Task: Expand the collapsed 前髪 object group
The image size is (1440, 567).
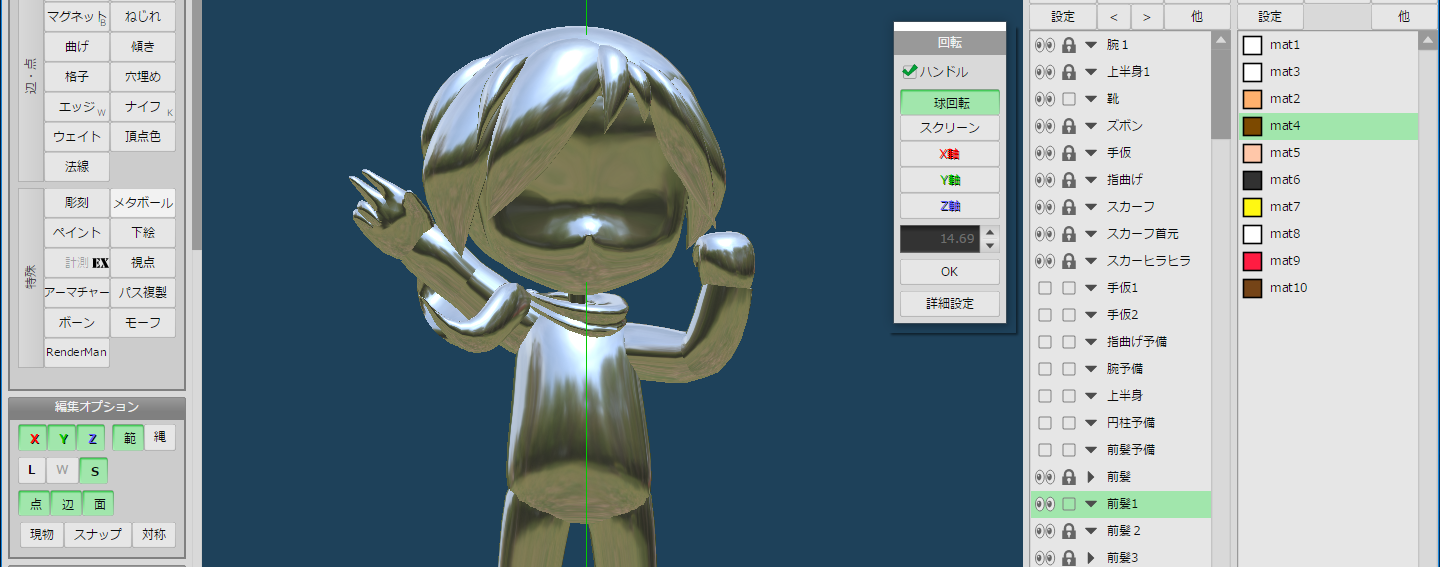Action: point(1091,477)
